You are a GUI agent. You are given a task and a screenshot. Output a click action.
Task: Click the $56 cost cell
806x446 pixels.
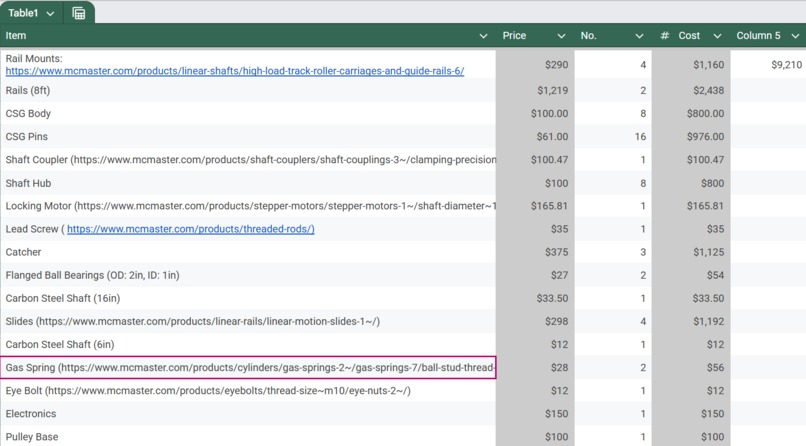point(691,368)
